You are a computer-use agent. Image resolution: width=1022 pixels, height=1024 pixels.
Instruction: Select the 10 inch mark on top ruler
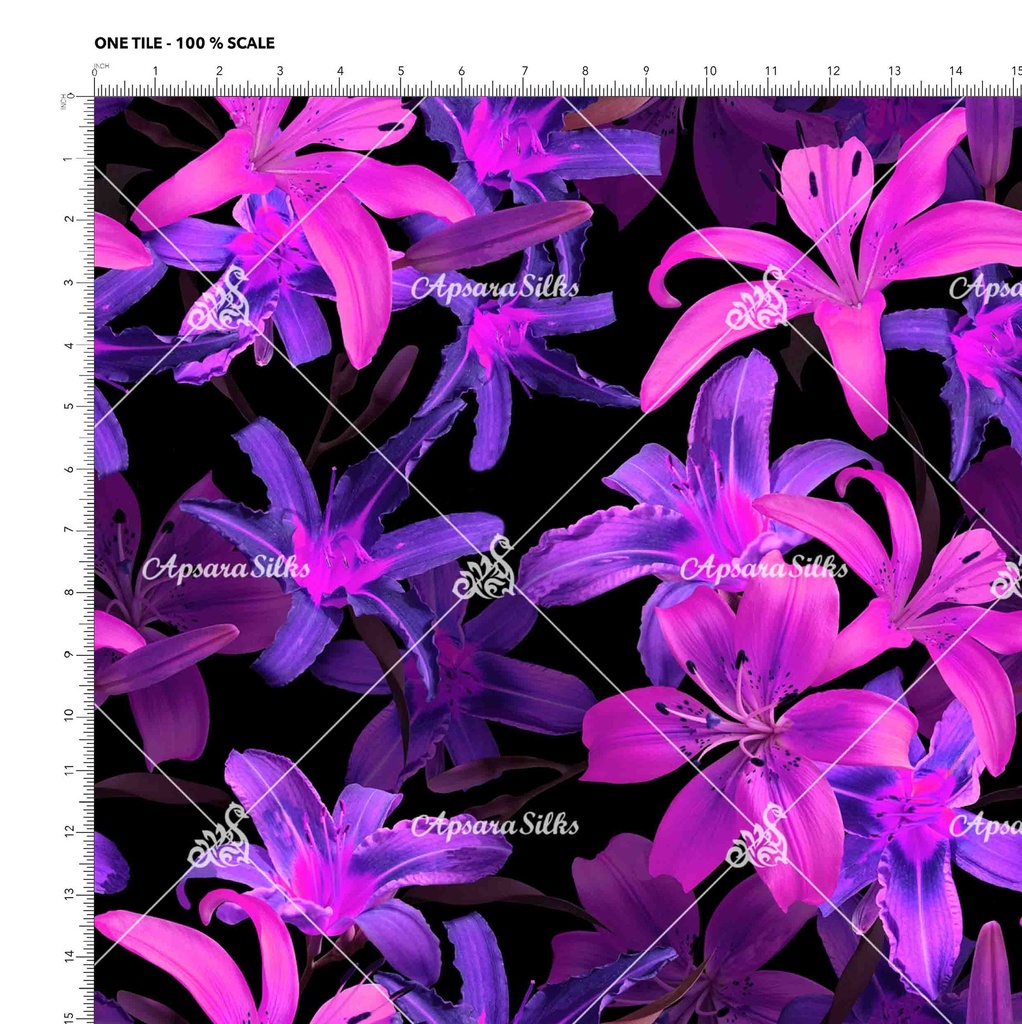point(709,72)
